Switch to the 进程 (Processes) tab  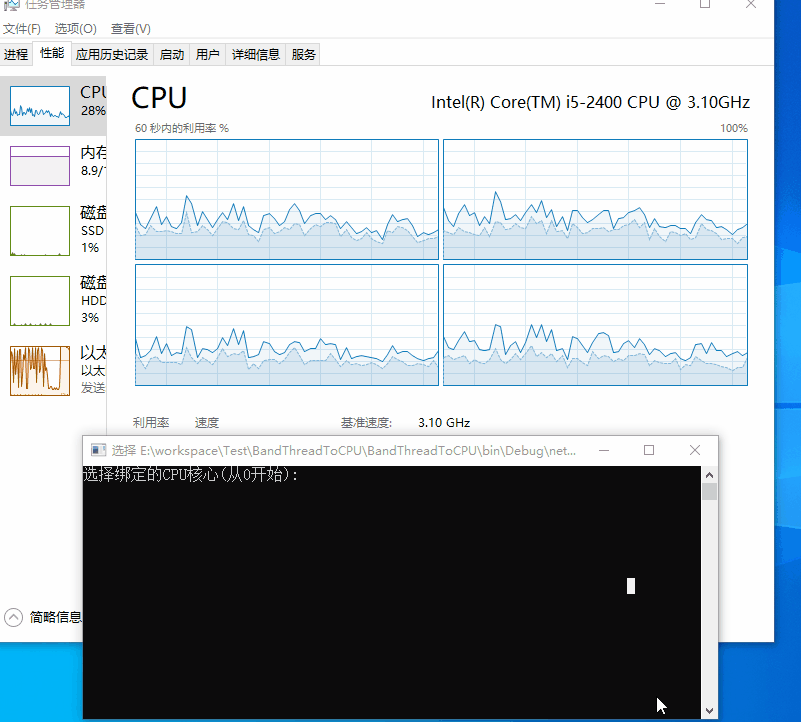click(x=16, y=54)
